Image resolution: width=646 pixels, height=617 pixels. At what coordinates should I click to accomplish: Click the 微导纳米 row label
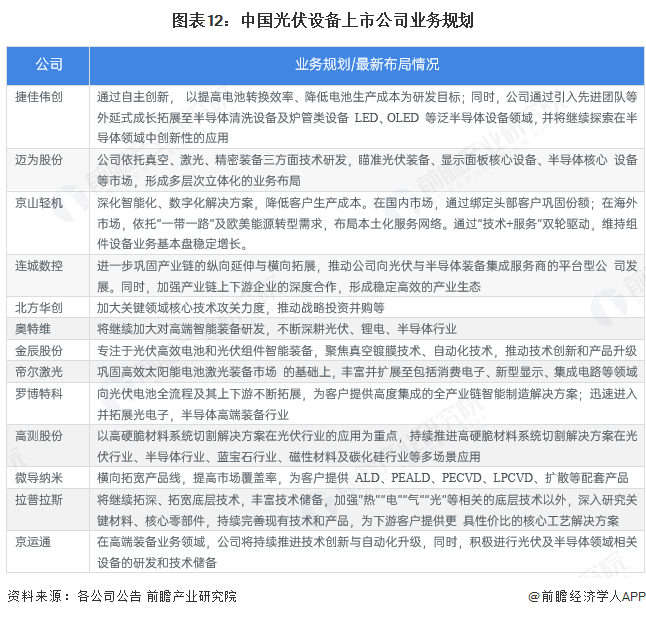point(39,477)
